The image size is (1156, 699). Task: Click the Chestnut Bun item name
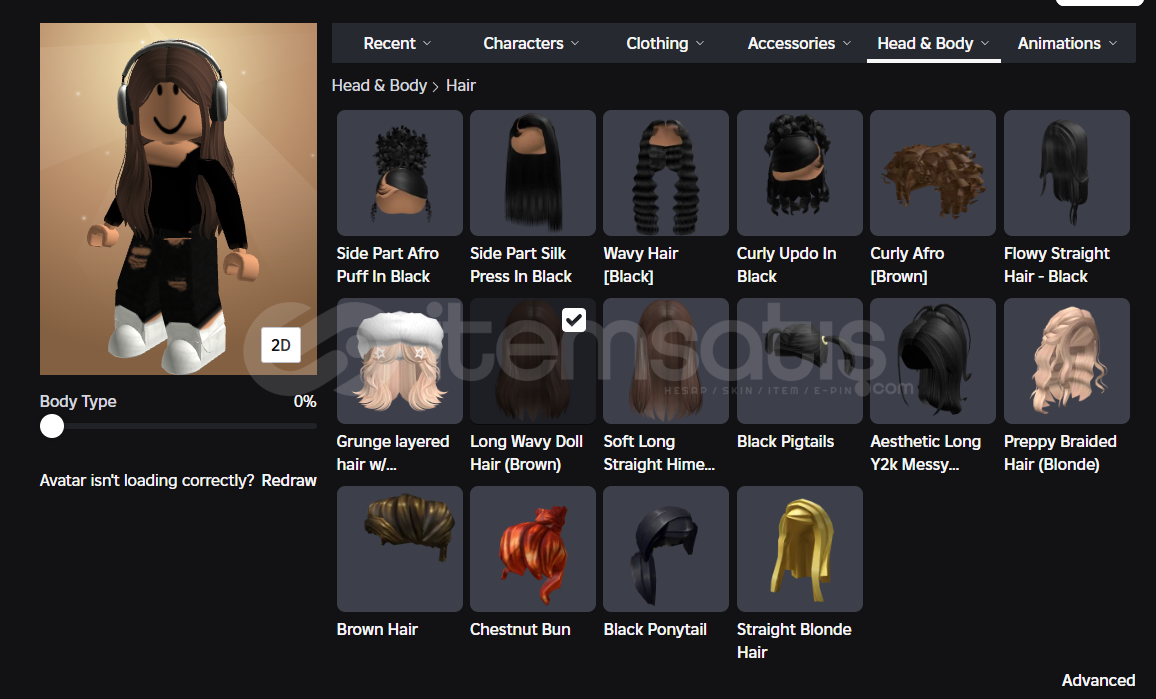pos(520,630)
